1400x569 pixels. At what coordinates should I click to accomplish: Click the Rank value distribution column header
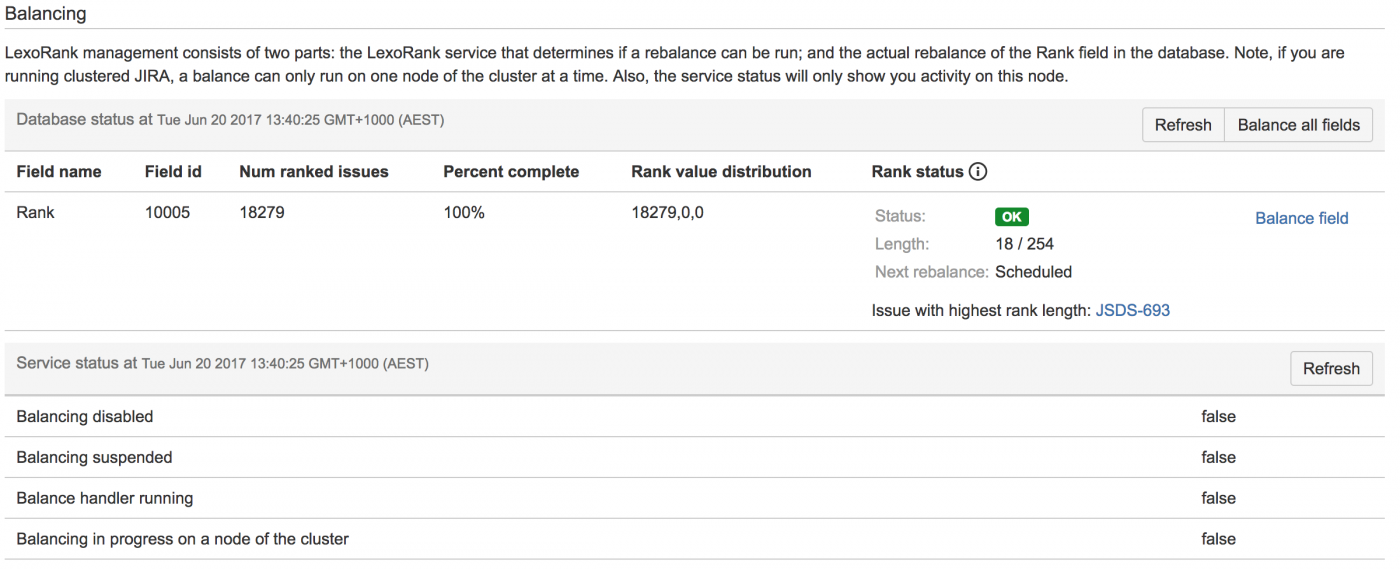point(721,172)
